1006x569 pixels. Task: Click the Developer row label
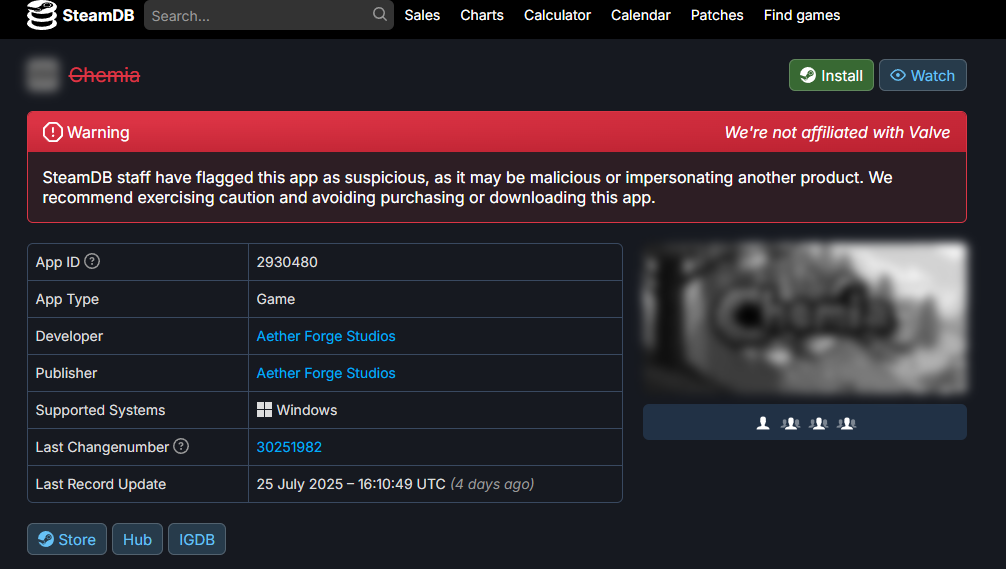point(69,336)
